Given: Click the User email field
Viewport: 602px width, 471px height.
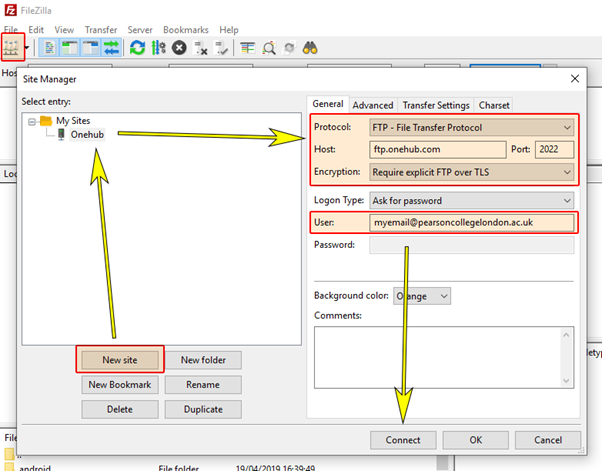Looking at the screenshot, I should tap(471, 223).
